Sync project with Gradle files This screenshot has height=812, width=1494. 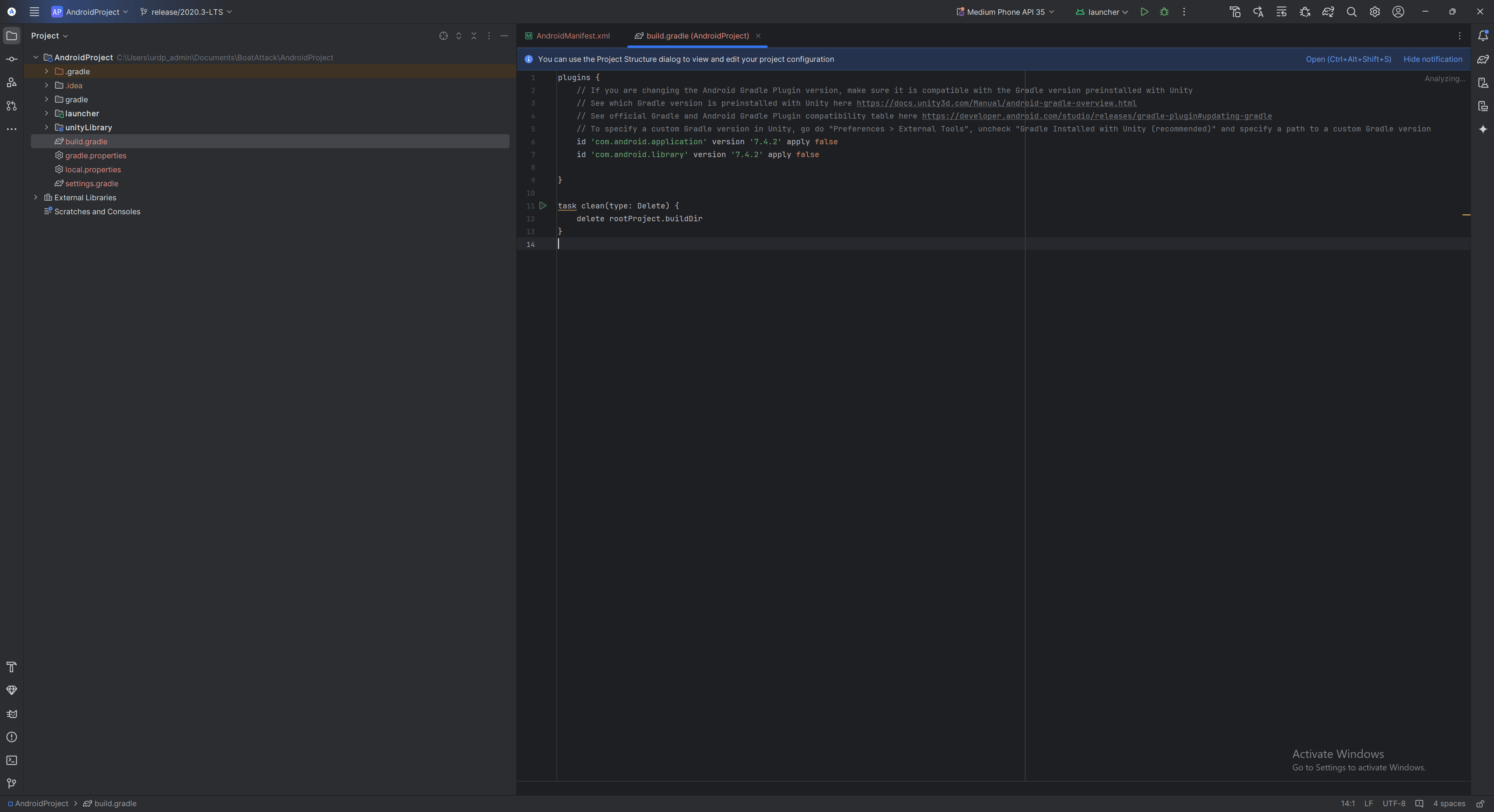click(x=1327, y=12)
